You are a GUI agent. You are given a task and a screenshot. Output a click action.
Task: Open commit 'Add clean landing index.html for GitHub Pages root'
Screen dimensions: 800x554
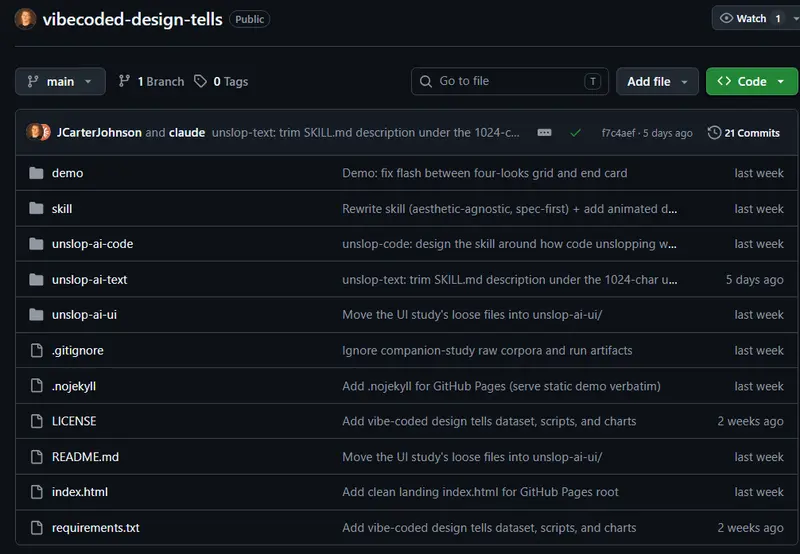(480, 492)
